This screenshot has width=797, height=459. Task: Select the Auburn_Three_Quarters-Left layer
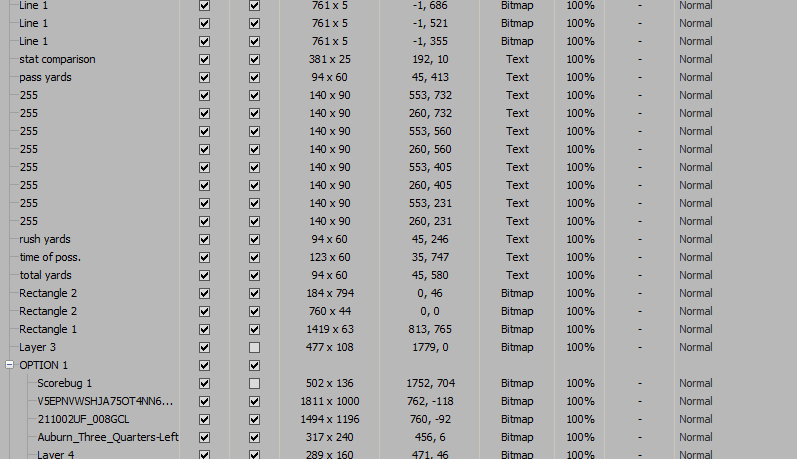coord(104,437)
